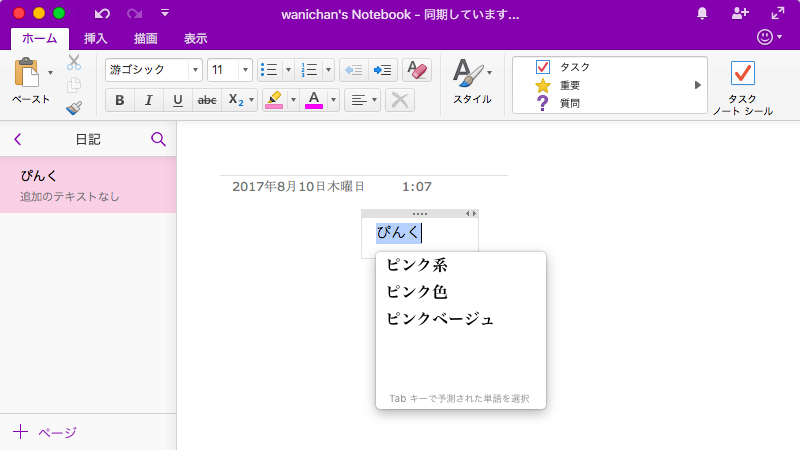Enter full screen with the arrows icon

[778, 14]
